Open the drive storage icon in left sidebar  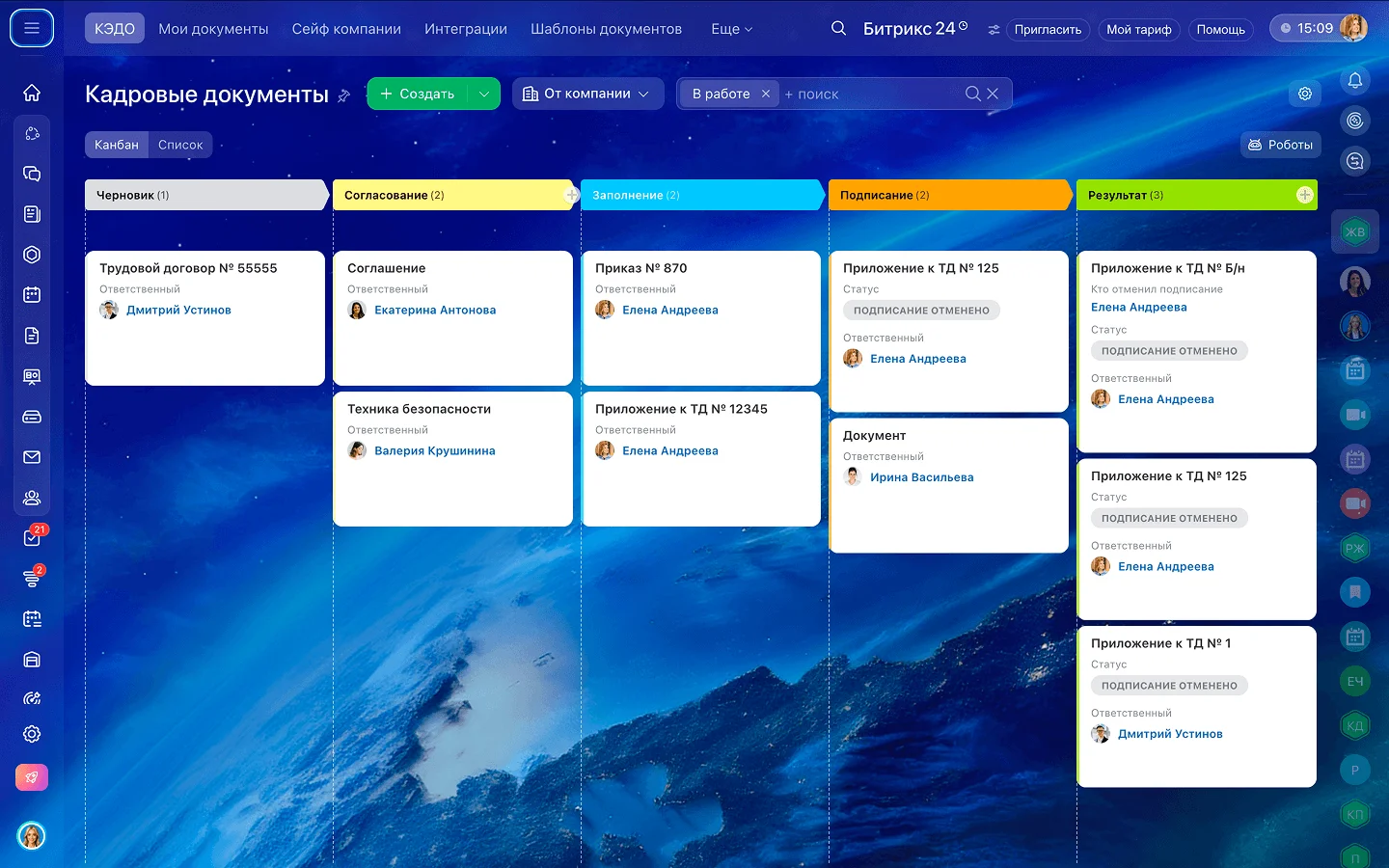(32, 417)
